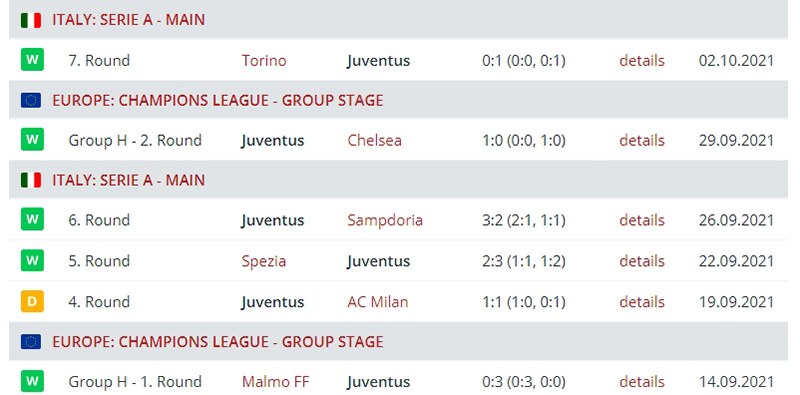The height and width of the screenshot is (395, 800).
Task: Click the yellow D draw badge for AC Milan
Action: coord(32,301)
